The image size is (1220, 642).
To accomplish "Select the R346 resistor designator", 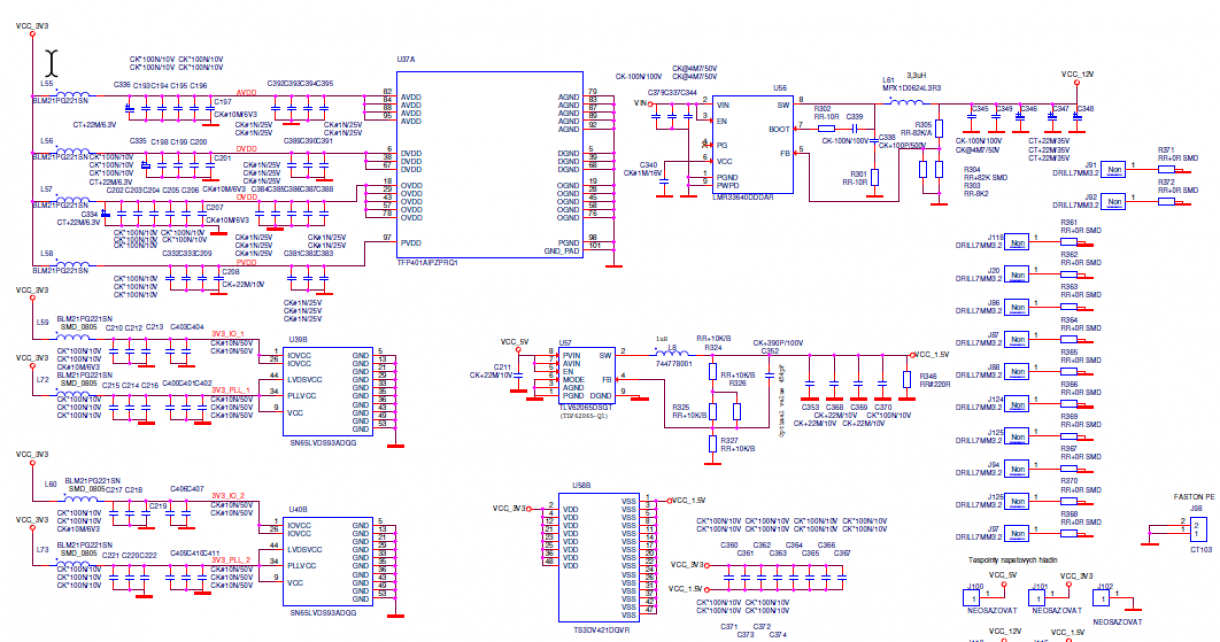I will (928, 375).
